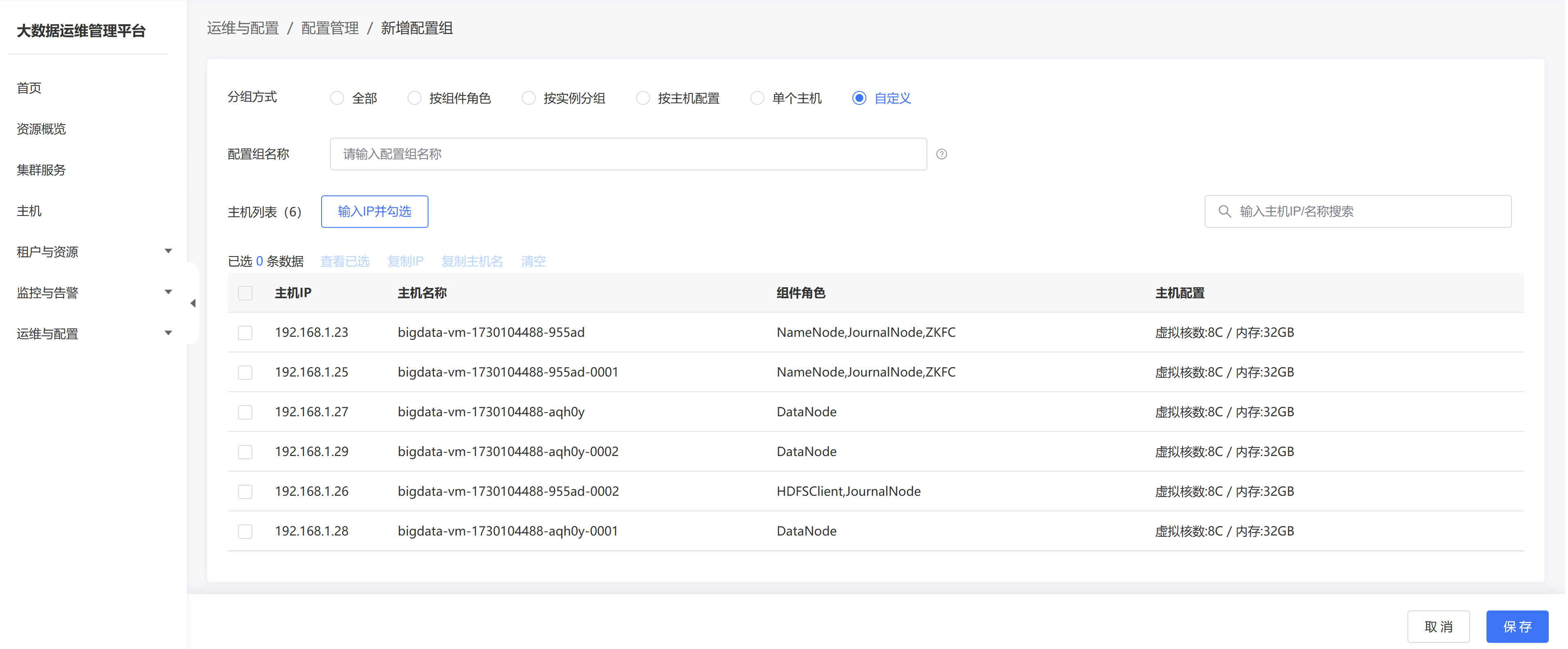Tick the checkbox for host 192.168.1.27
Image resolution: width=1568 pixels, height=649 pixels.
[245, 412]
